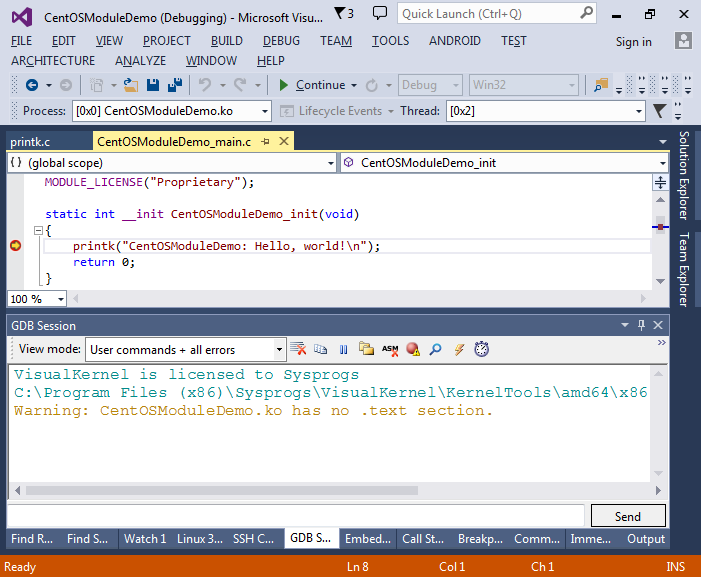This screenshot has width=701, height=577.
Task: Click the Open File folder icon
Action: [130, 85]
